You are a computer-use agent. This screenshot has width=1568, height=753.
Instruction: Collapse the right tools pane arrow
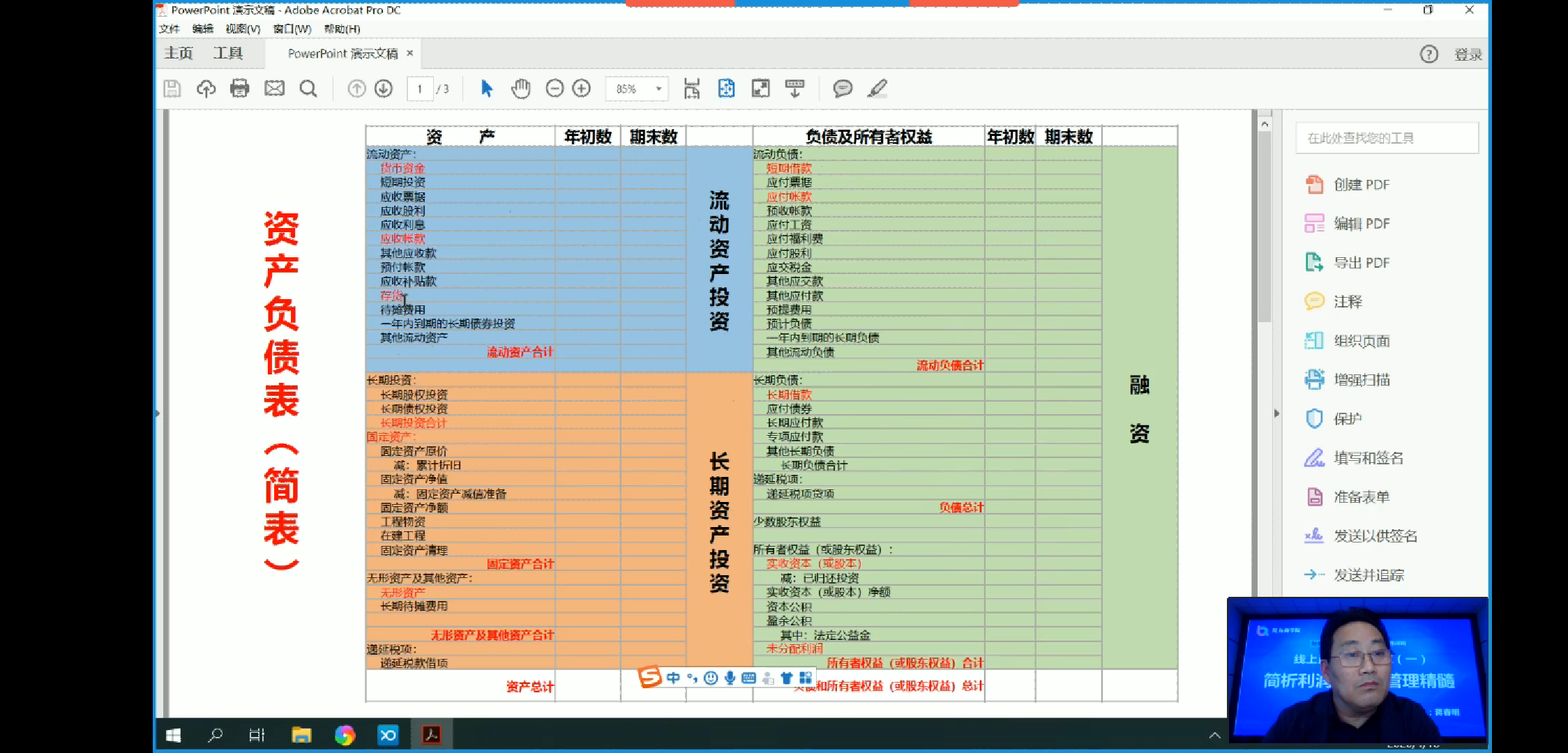[x=1276, y=413]
